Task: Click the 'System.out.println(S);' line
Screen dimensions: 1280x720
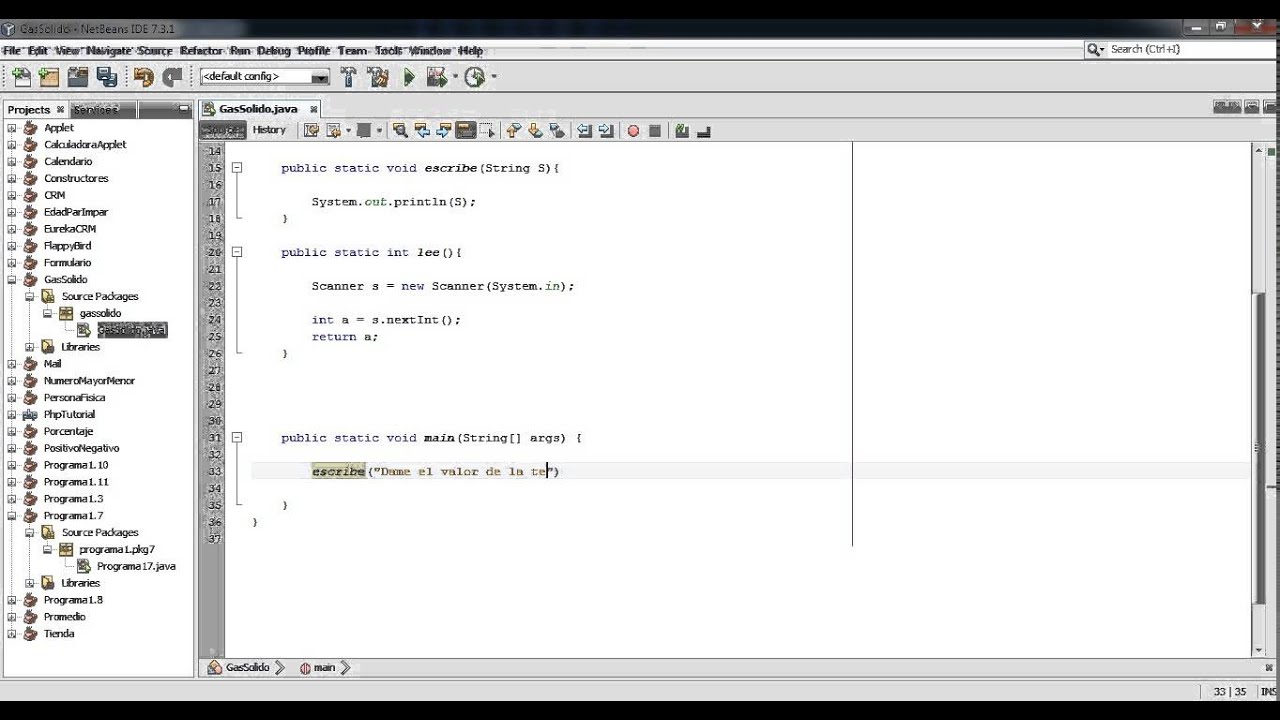Action: point(393,202)
